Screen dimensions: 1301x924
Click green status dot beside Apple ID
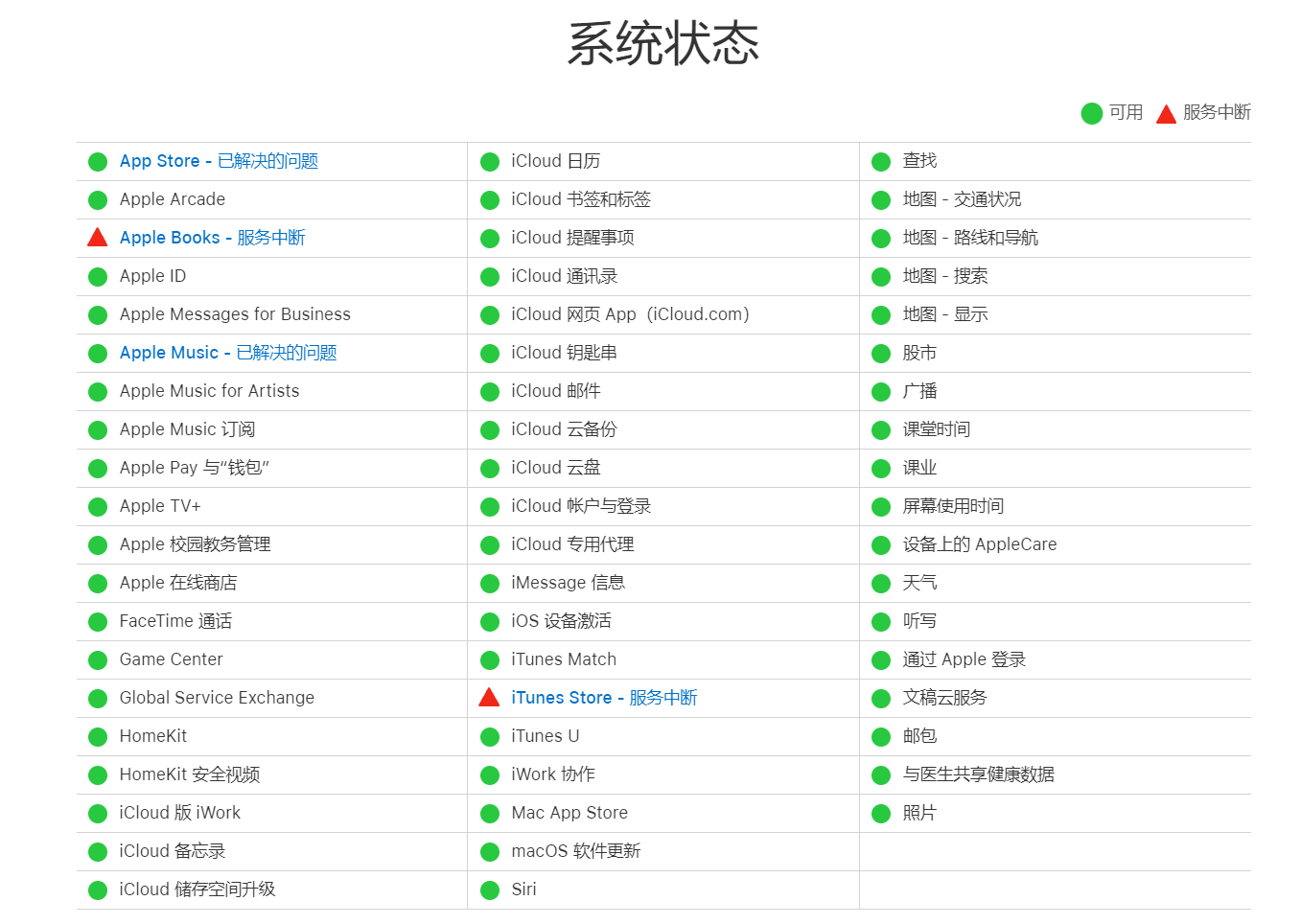pyautogui.click(x=98, y=277)
